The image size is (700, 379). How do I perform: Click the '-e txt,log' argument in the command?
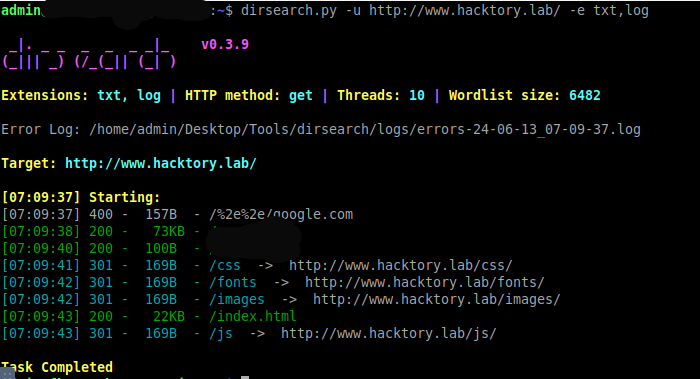tap(609, 10)
